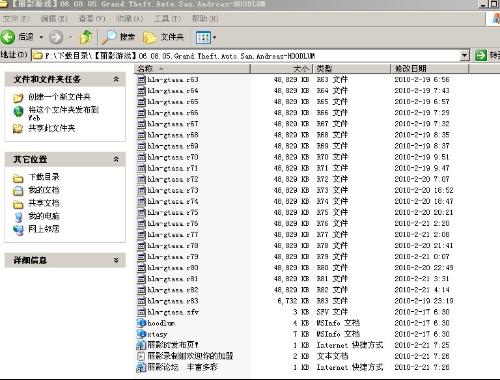
Task: Click 创建一个新文件夹 link
Action: tap(59, 97)
